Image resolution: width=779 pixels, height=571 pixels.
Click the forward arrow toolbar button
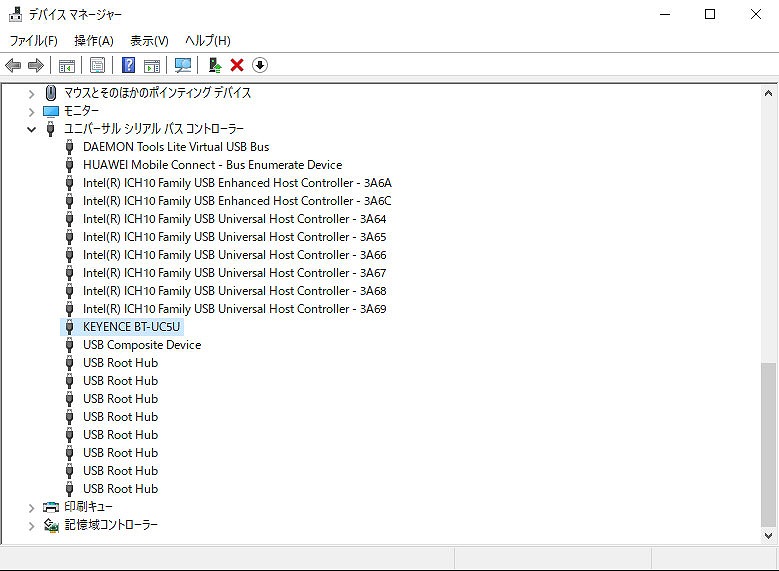pos(36,65)
